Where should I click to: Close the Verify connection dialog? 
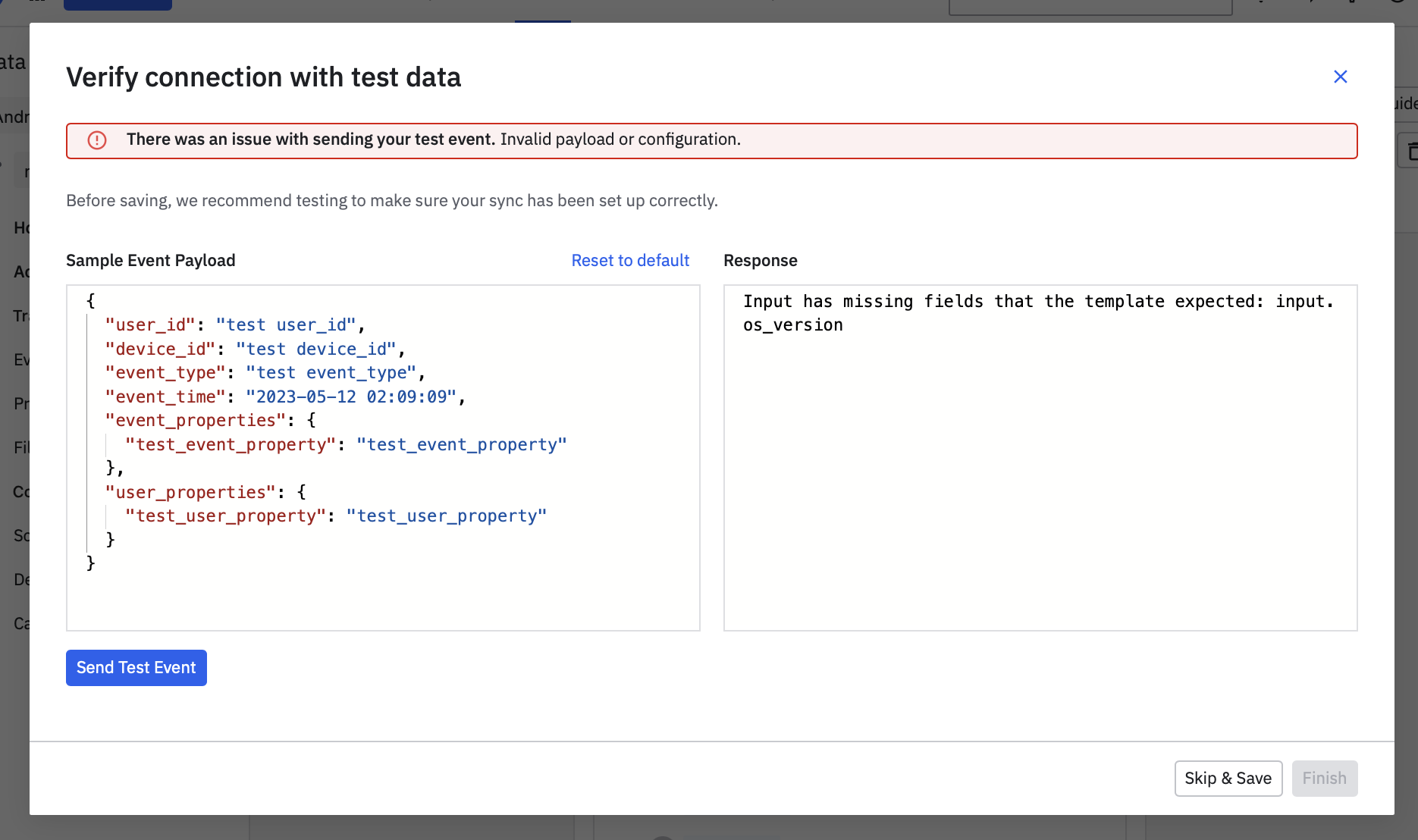1340,77
